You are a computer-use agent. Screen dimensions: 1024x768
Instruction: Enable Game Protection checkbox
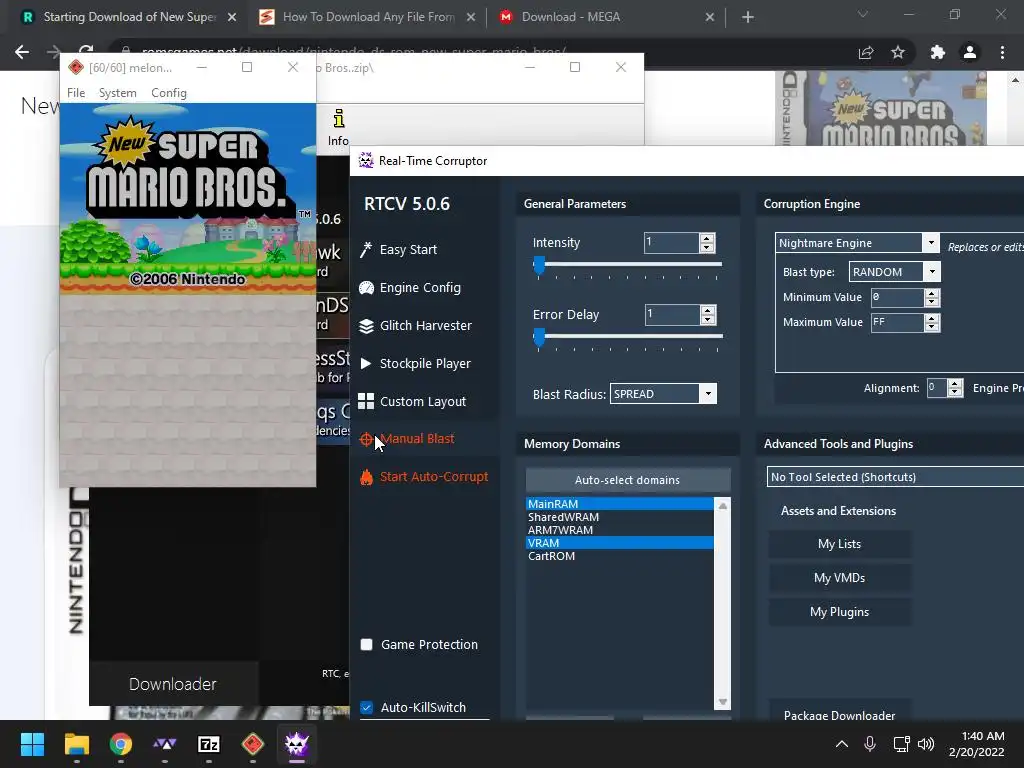pyautogui.click(x=366, y=645)
